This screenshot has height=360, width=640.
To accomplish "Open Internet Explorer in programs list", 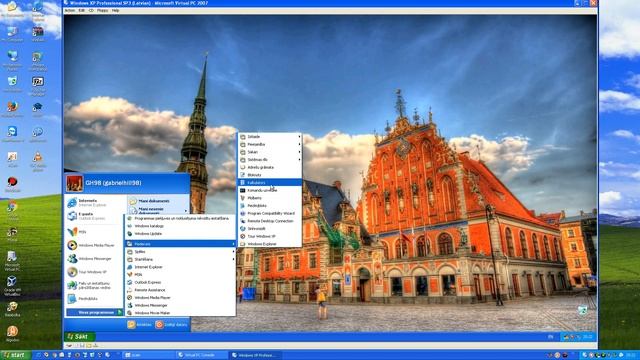I will 180,267.
